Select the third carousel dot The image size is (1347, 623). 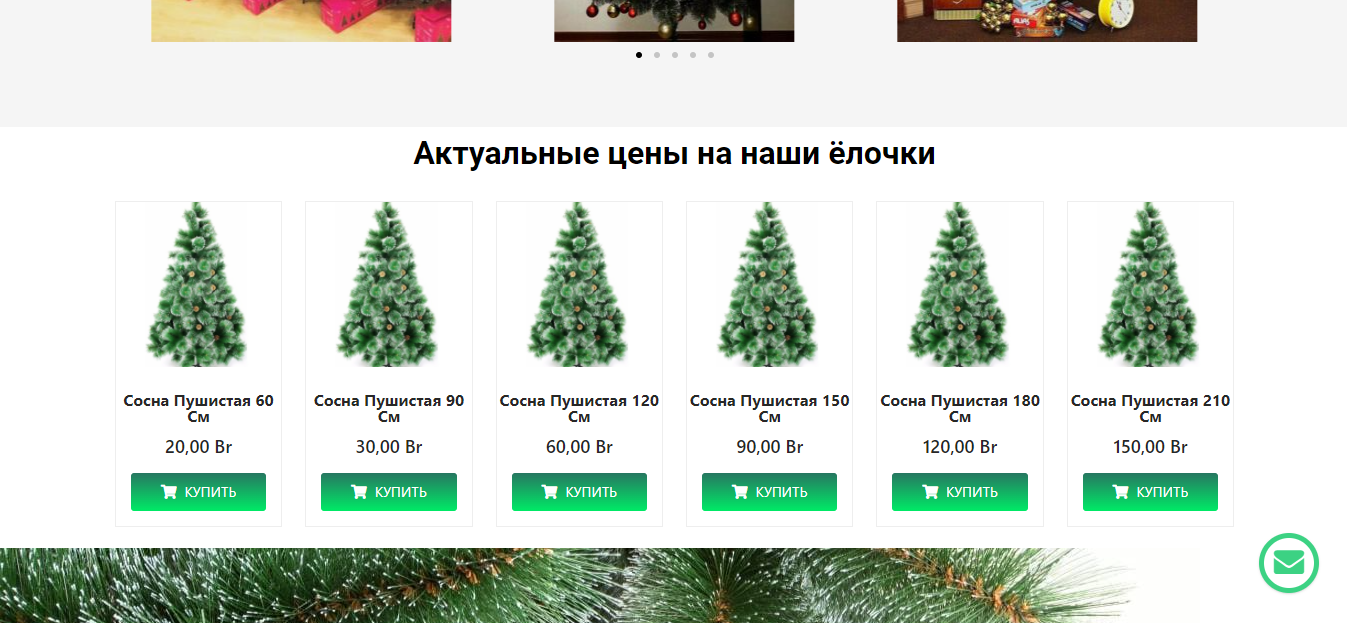click(x=675, y=55)
